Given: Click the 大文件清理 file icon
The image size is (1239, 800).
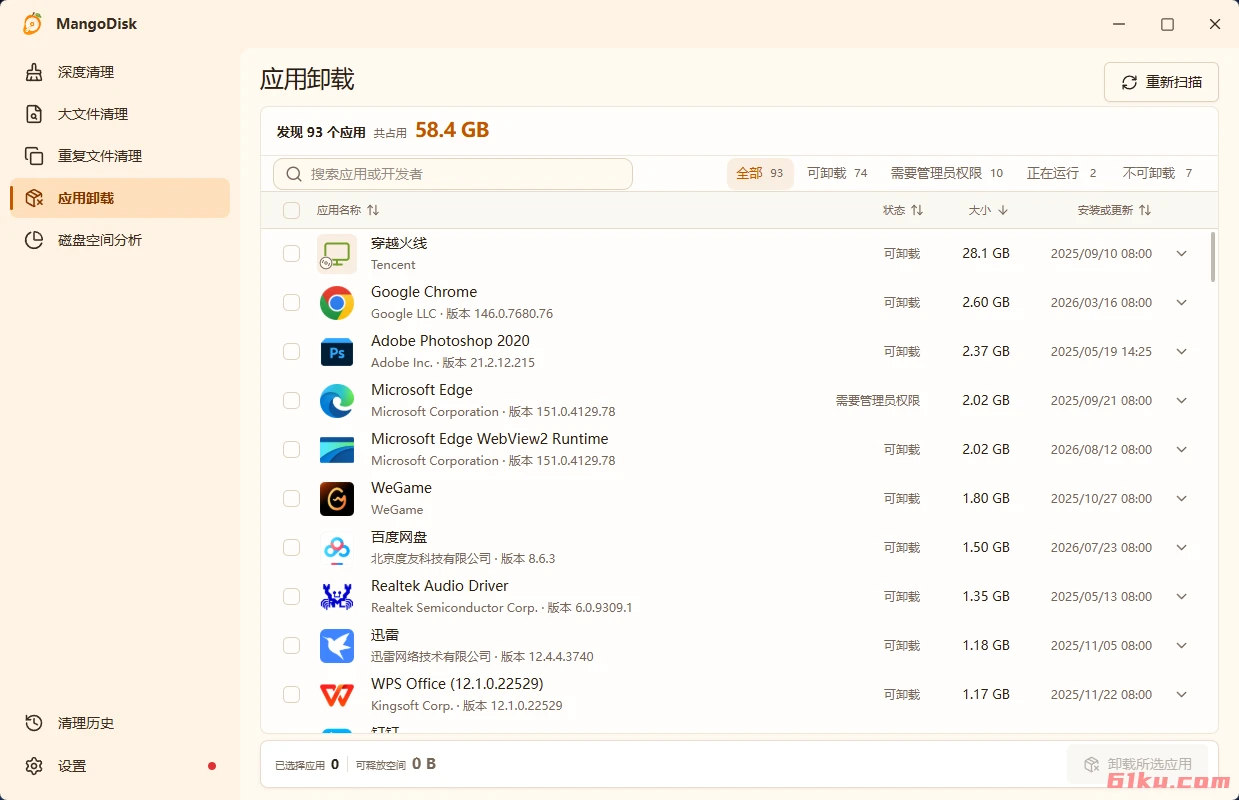Looking at the screenshot, I should click(x=34, y=114).
